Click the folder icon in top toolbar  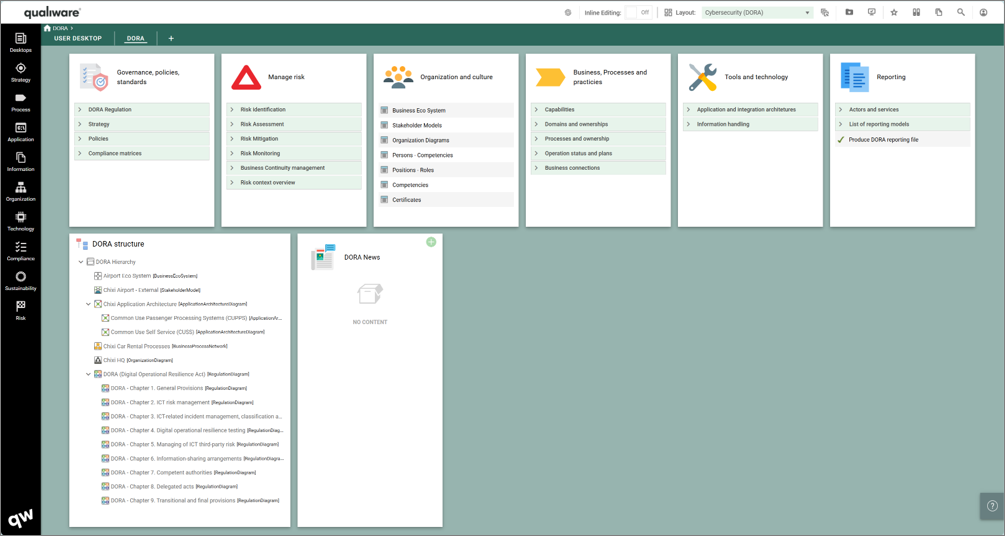(x=849, y=12)
